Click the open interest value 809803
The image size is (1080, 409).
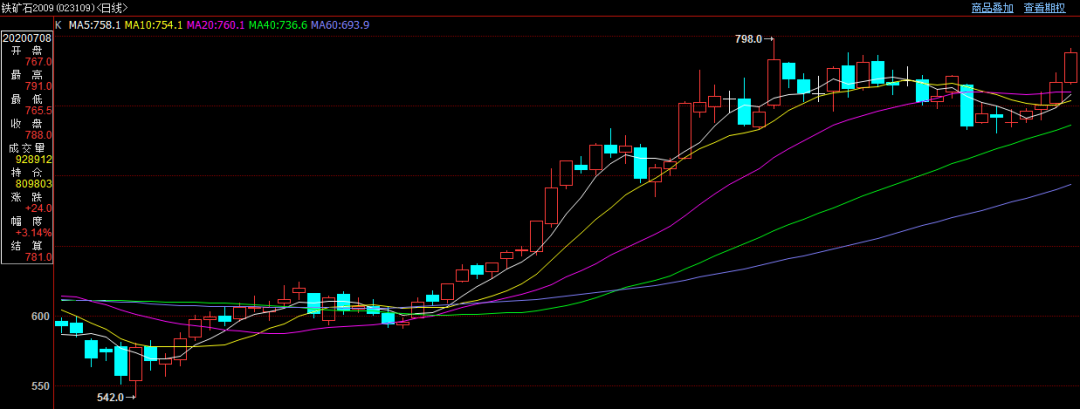pos(34,184)
